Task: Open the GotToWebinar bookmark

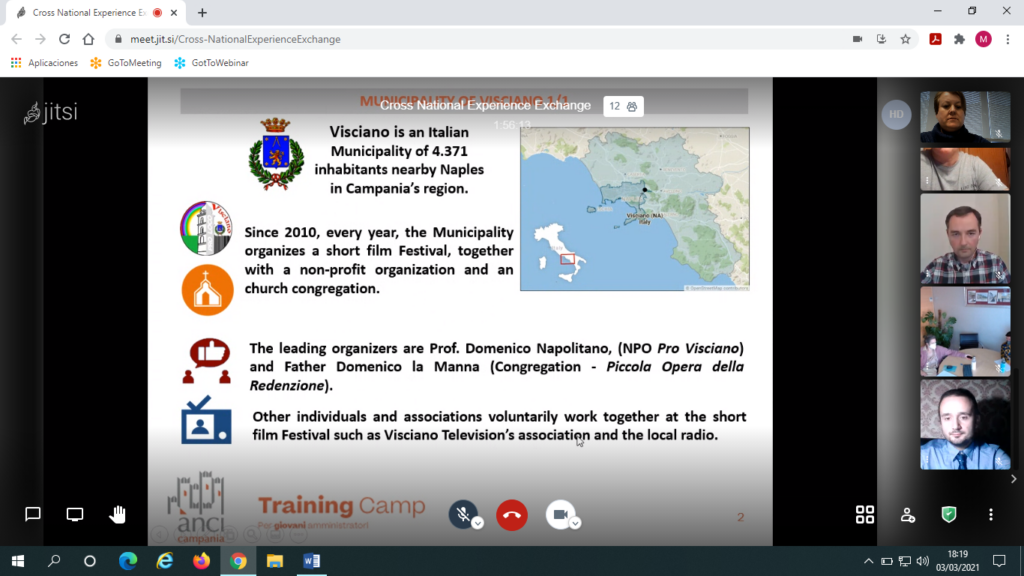Action: click(x=211, y=62)
